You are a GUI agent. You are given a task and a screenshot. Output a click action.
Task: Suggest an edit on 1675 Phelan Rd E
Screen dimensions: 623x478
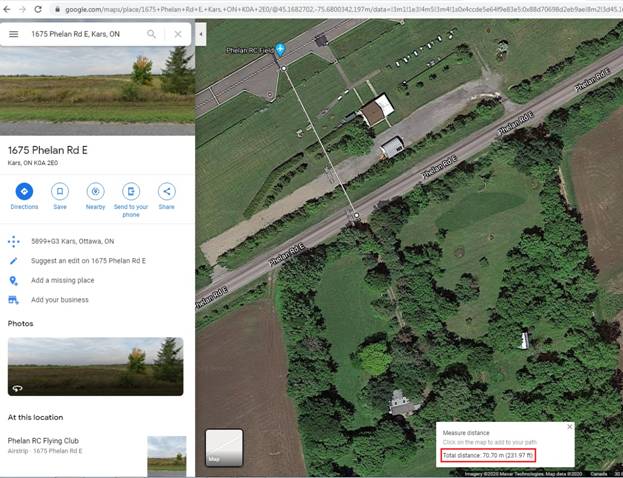pos(88,261)
